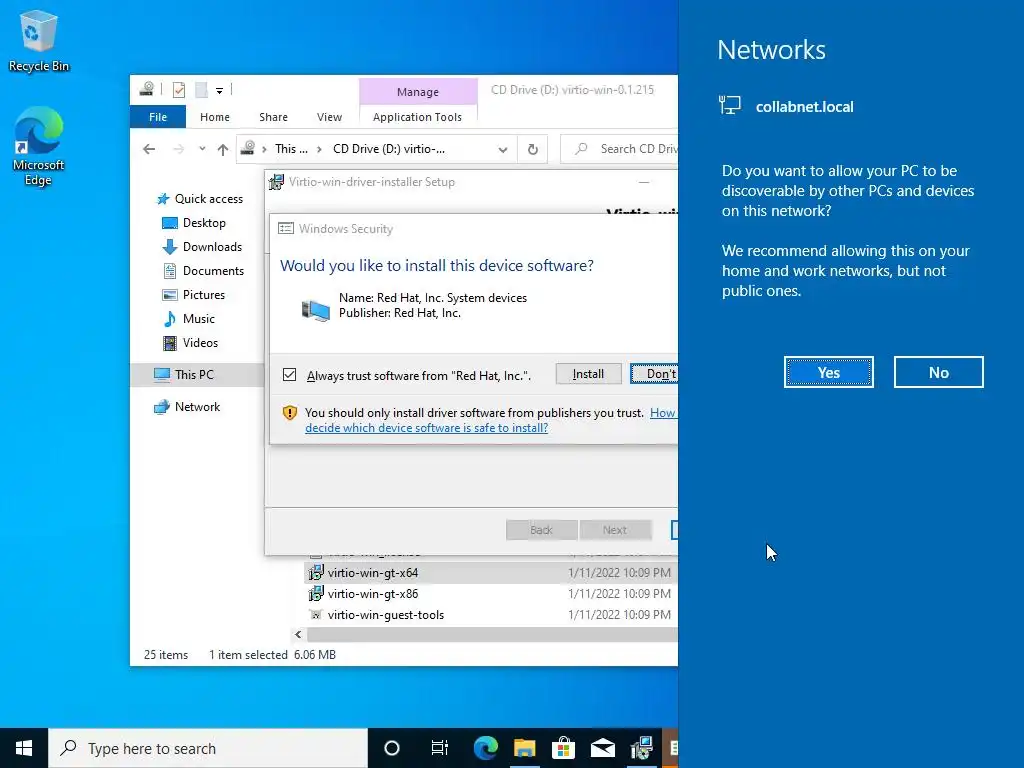1024x768 pixels.
Task: Click the CD Drive (D:) breadcrumb segment
Action: click(389, 149)
